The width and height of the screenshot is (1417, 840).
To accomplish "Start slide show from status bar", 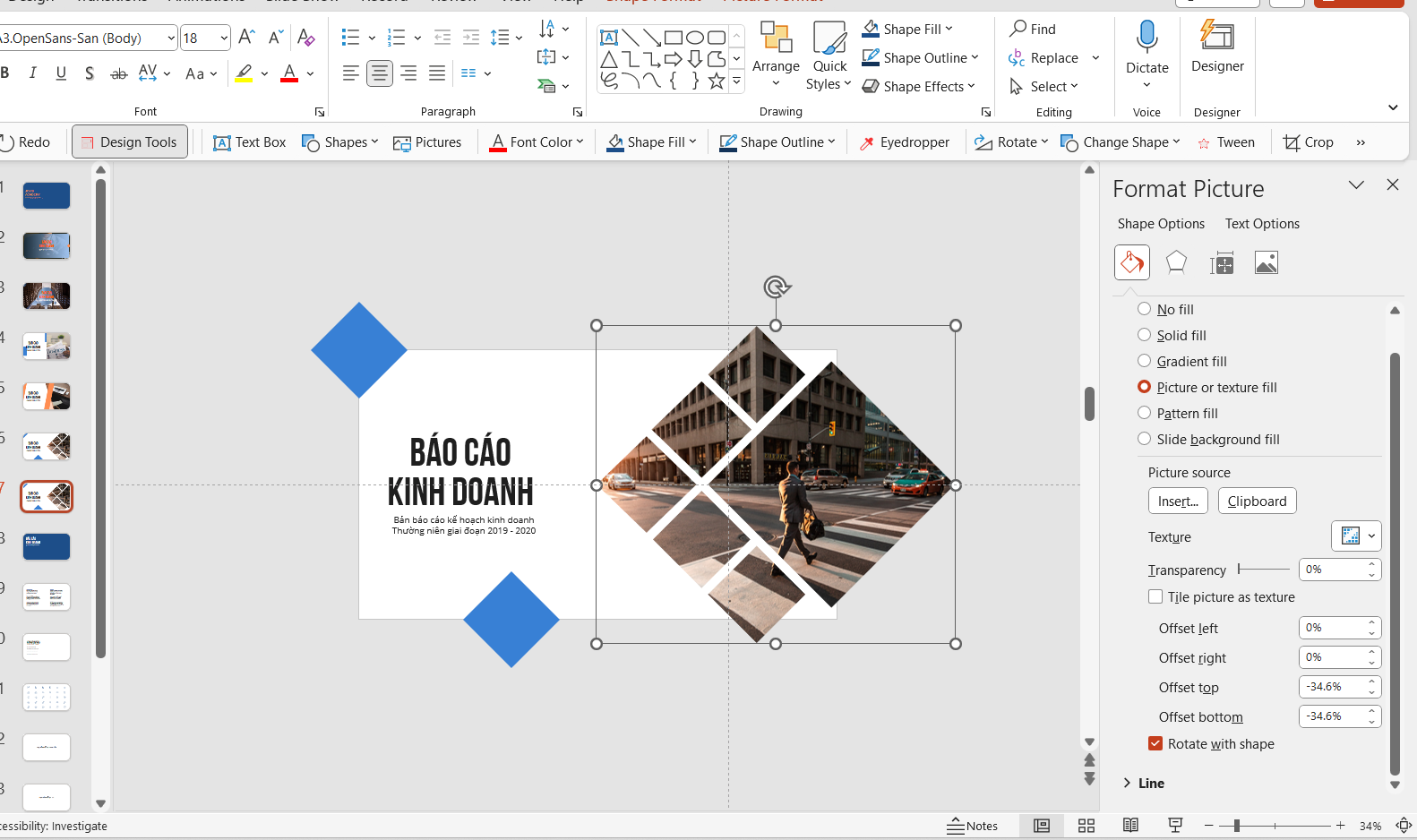I will pos(1176,826).
